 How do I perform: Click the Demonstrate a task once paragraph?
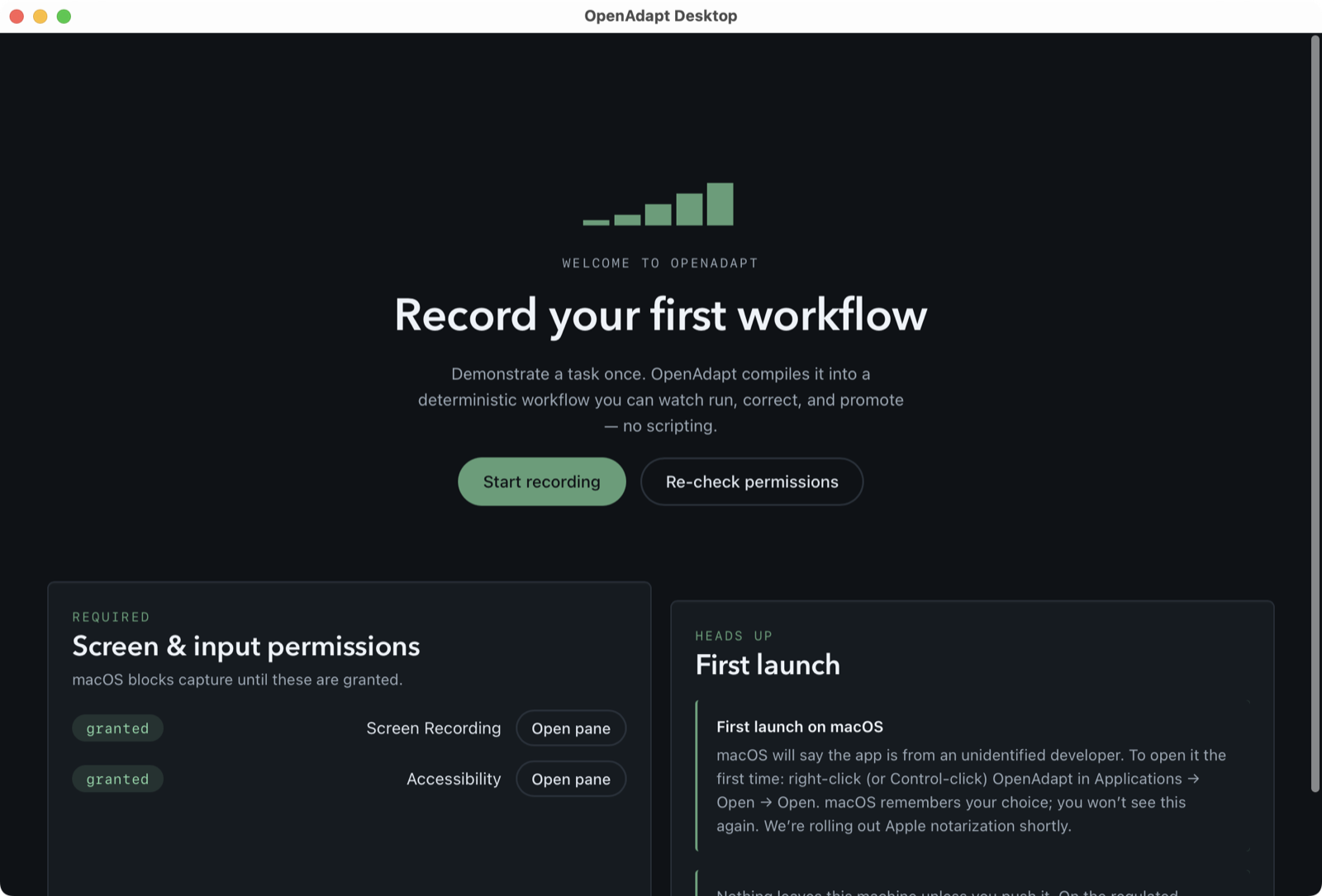coord(661,400)
